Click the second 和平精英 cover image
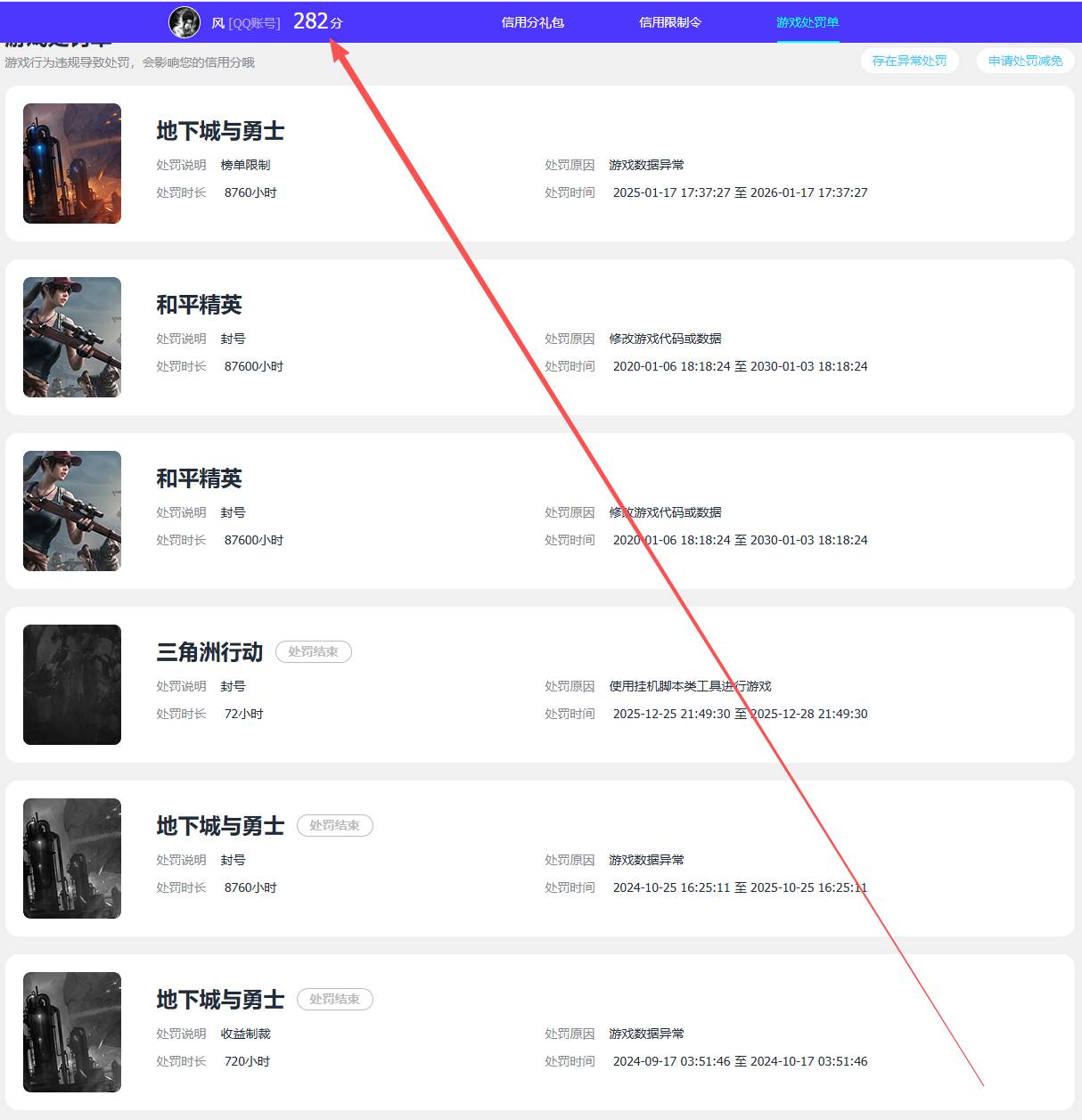1082x1120 pixels. tap(72, 511)
